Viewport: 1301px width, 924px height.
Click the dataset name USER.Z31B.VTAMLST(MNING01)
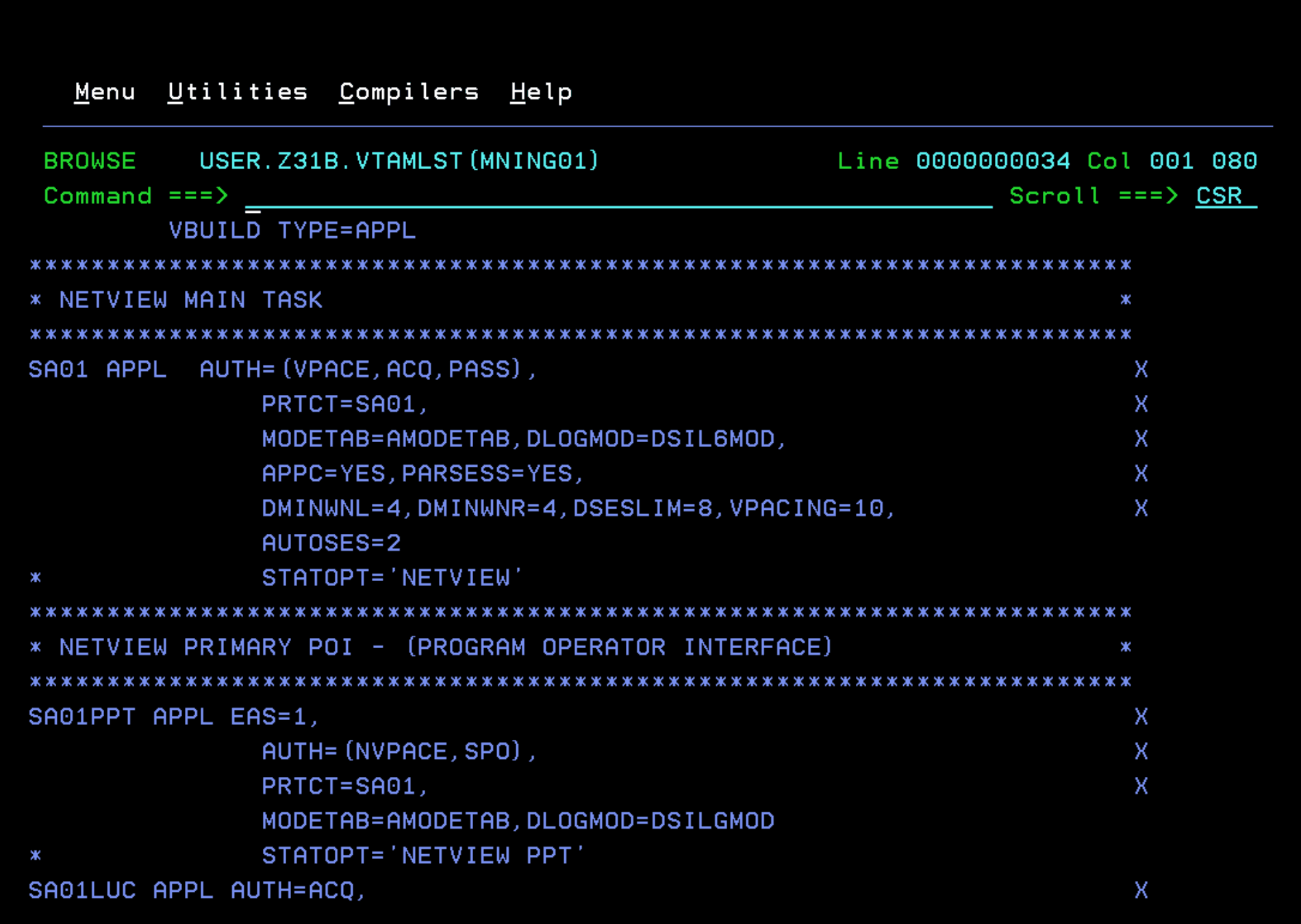click(399, 162)
